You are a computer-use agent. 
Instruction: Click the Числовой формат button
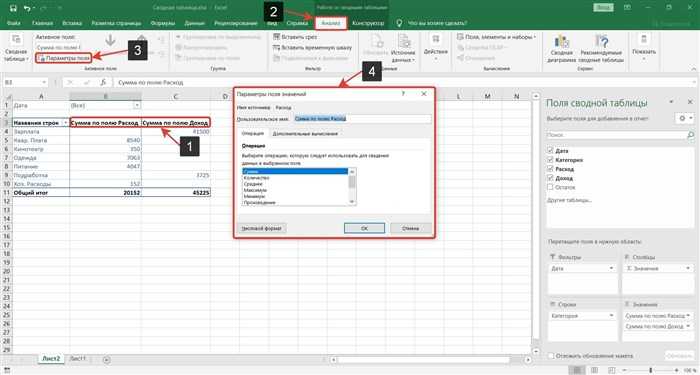point(262,228)
